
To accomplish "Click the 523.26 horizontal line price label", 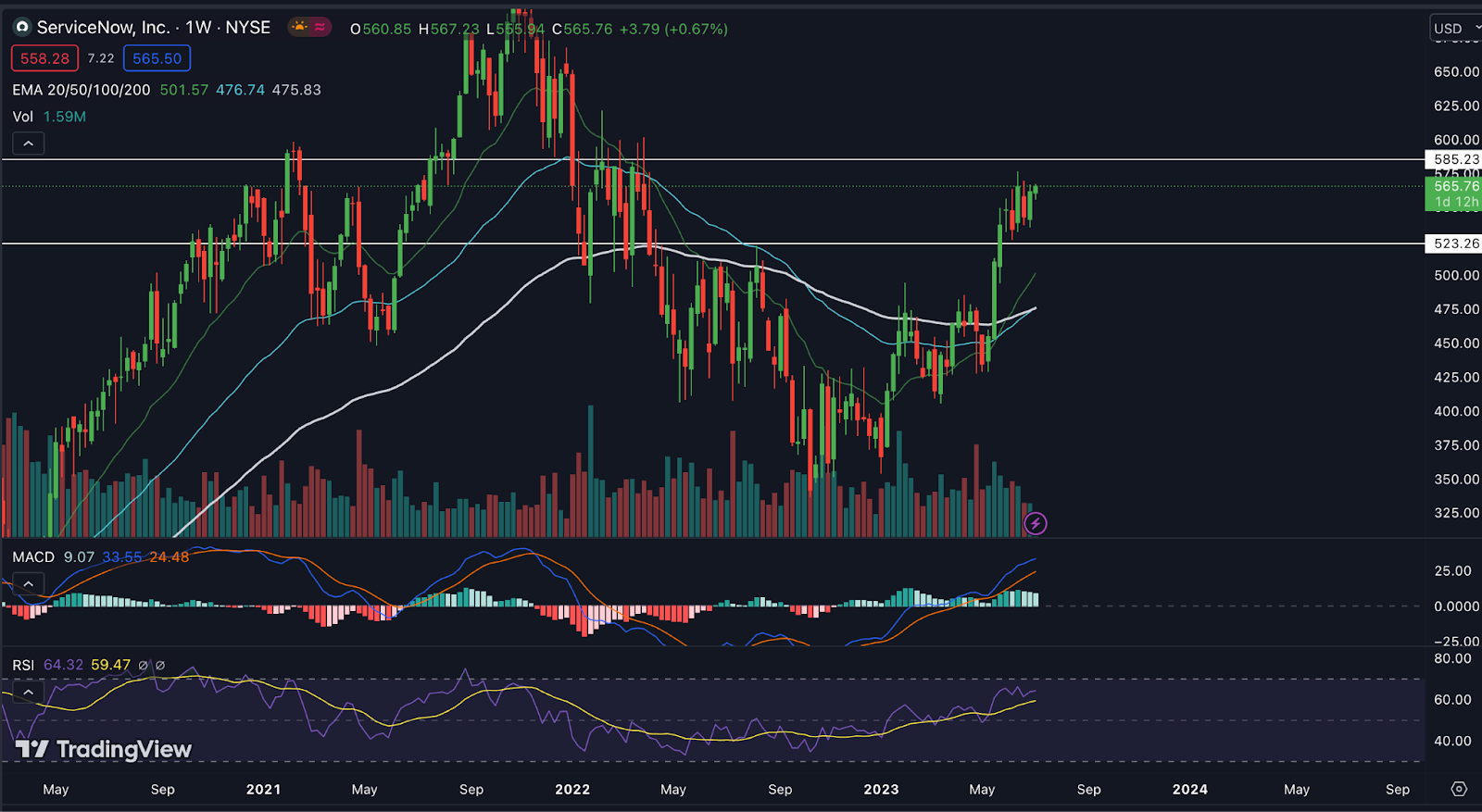I will 1455,244.
